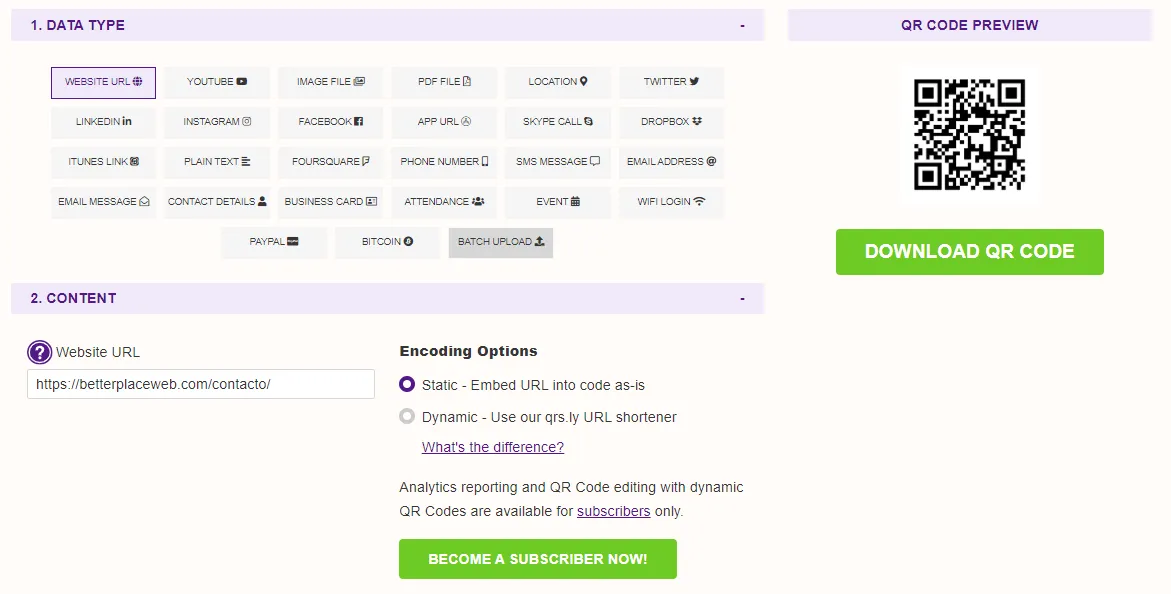Choose the Instagram data type
This screenshot has width=1171, height=594.
(217, 122)
